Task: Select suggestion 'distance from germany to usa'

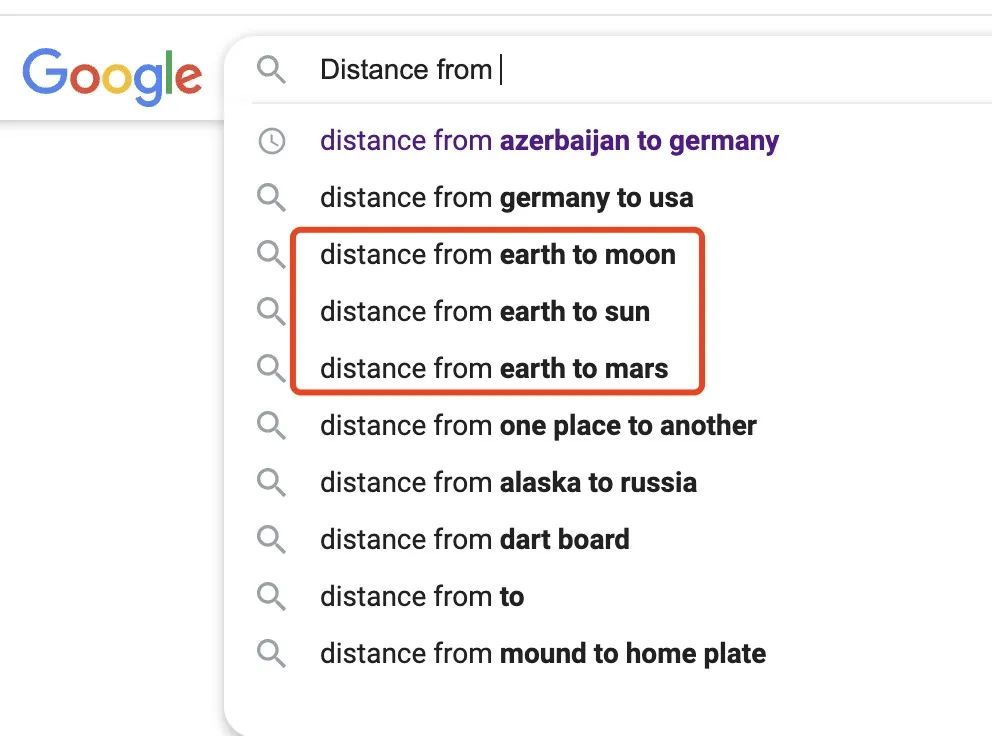Action: tap(506, 198)
